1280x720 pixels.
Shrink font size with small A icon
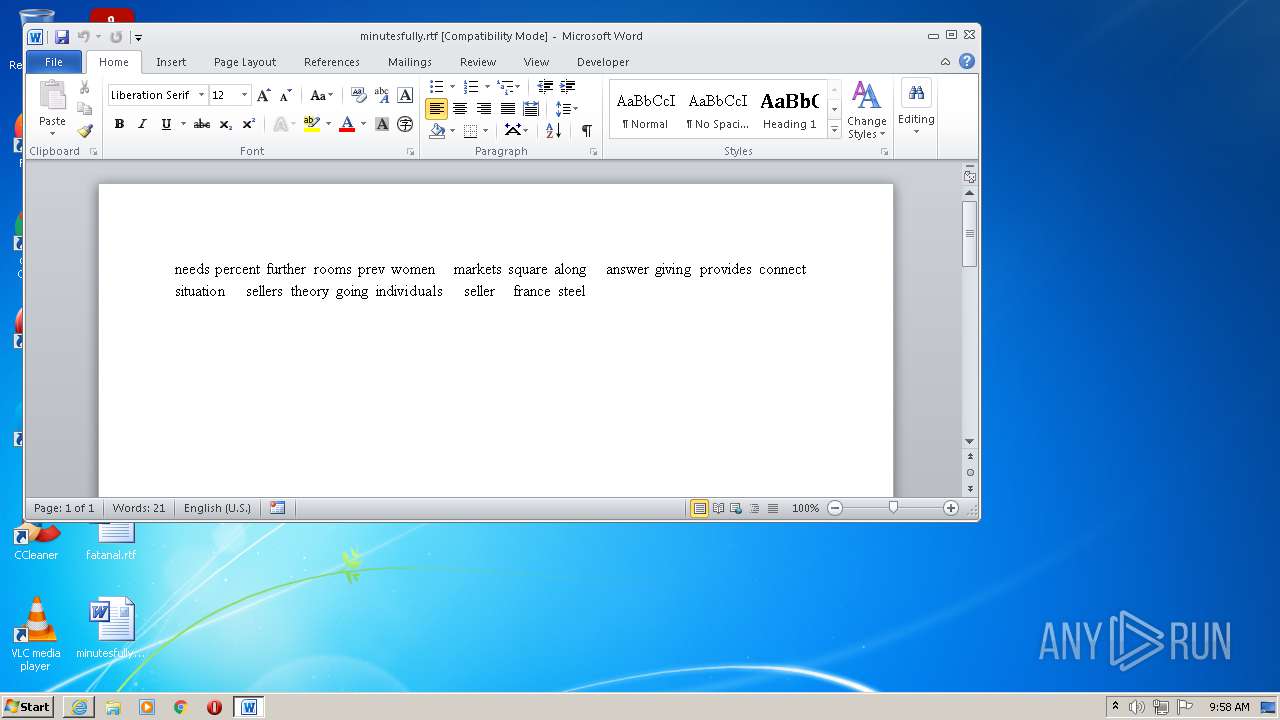pos(285,95)
